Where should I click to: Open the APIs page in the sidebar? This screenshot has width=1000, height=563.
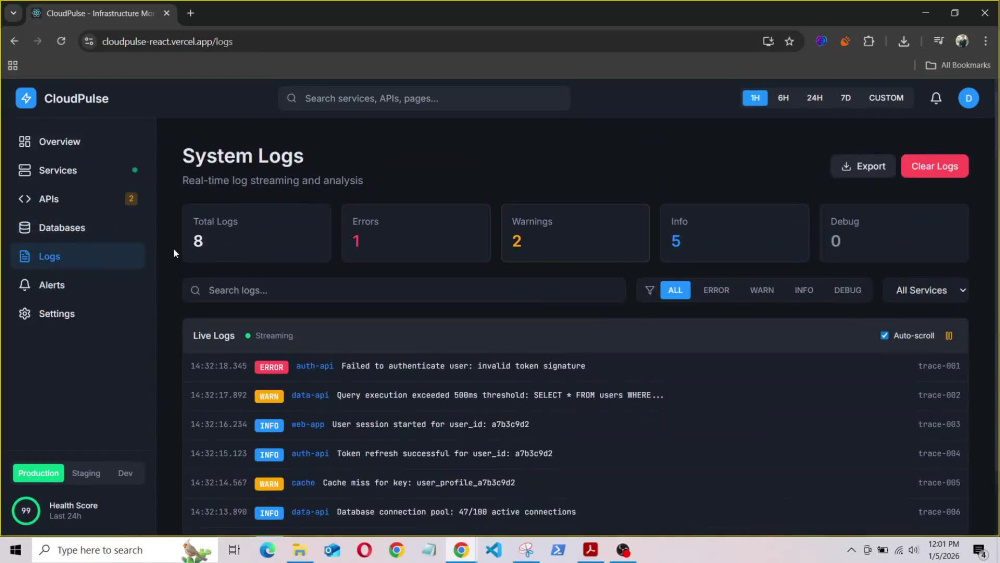click(x=78, y=199)
